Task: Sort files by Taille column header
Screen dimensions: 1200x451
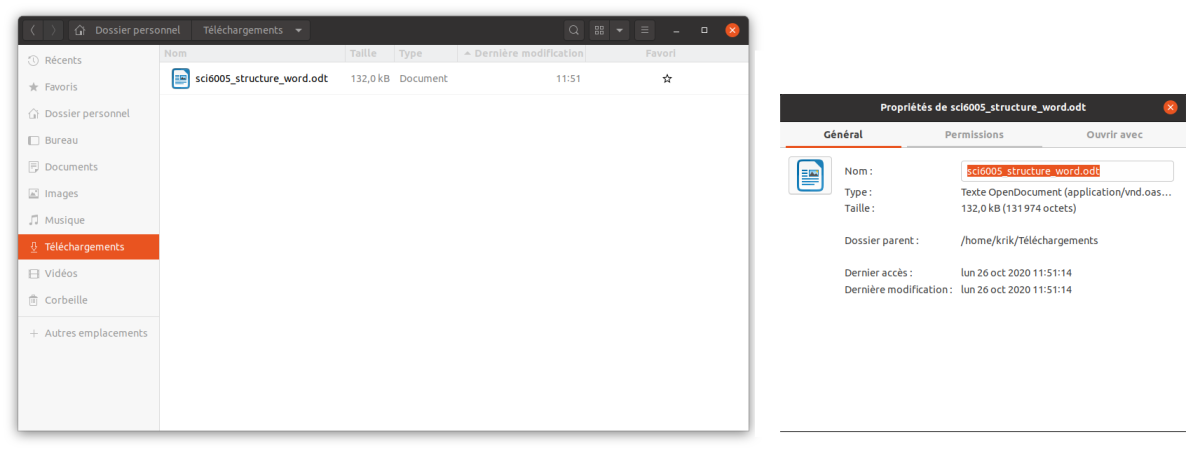Action: [362, 53]
